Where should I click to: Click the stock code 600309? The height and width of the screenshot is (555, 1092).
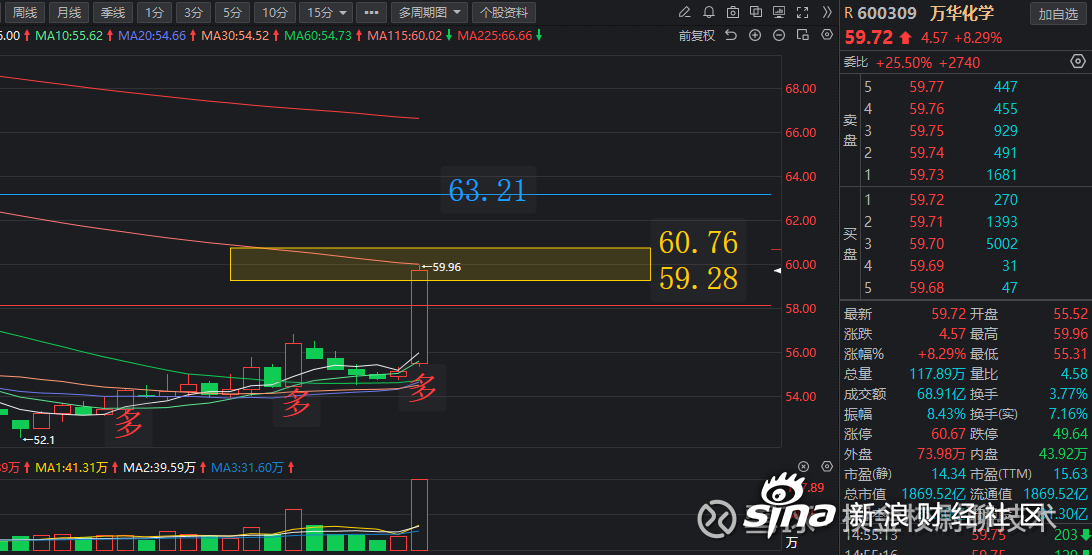(x=887, y=13)
